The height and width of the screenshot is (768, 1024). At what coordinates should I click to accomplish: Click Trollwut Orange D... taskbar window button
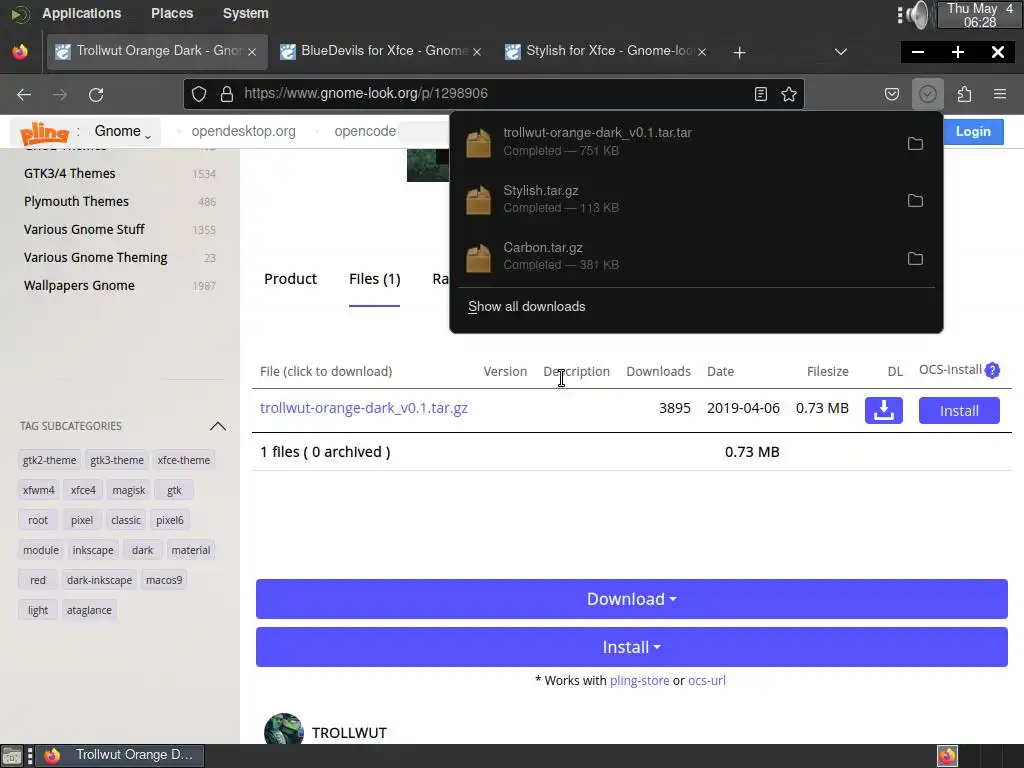(120, 756)
